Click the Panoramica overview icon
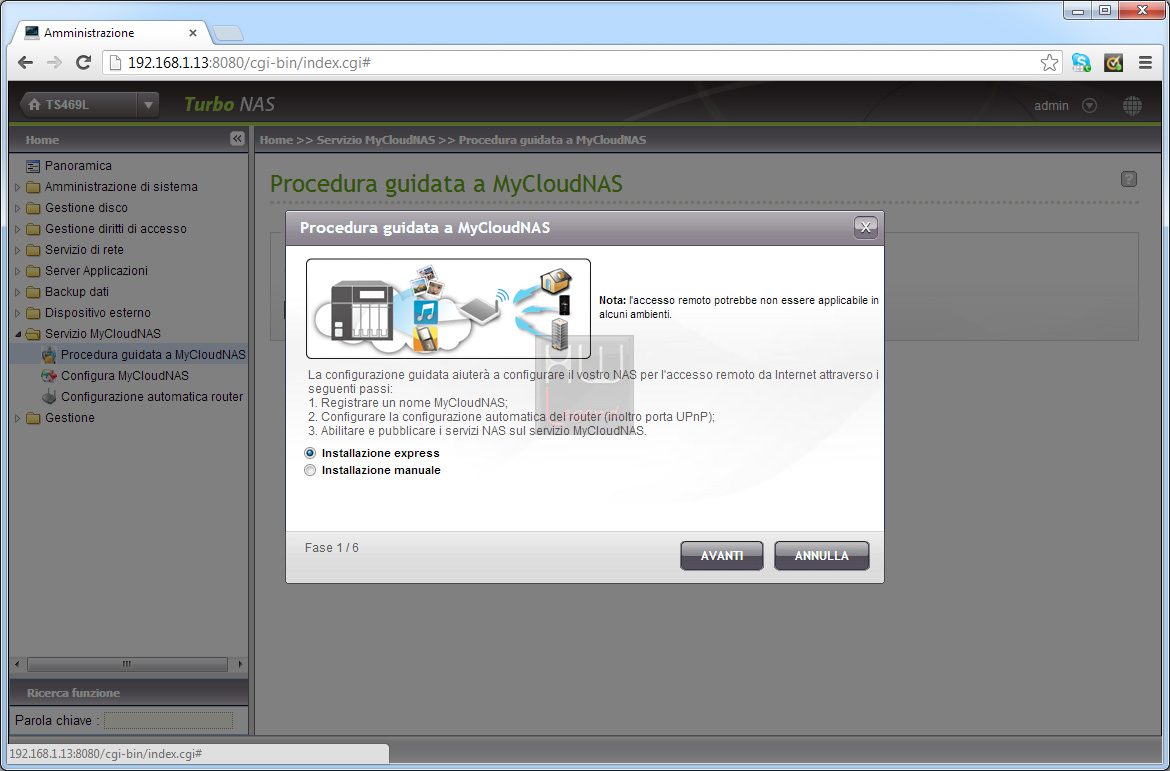The image size is (1170, 771). (33, 166)
